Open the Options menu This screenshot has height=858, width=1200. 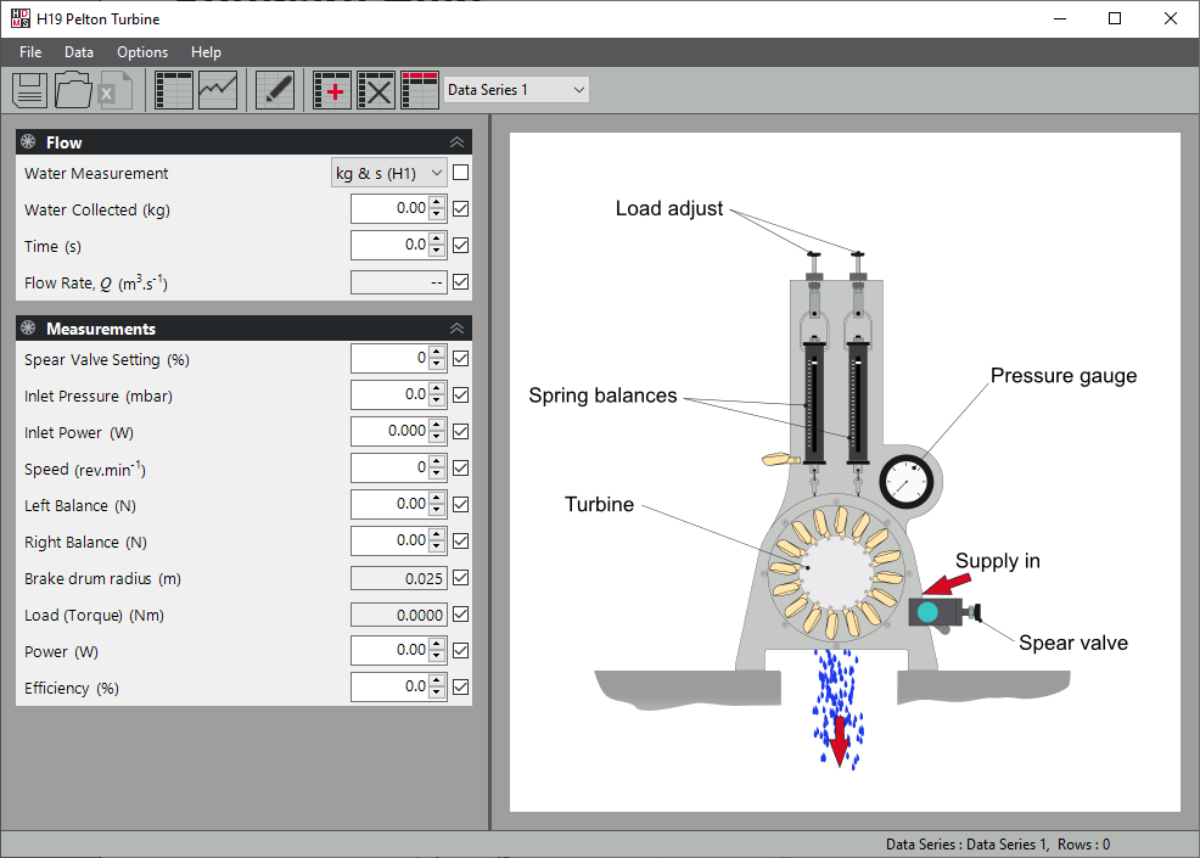(x=142, y=52)
